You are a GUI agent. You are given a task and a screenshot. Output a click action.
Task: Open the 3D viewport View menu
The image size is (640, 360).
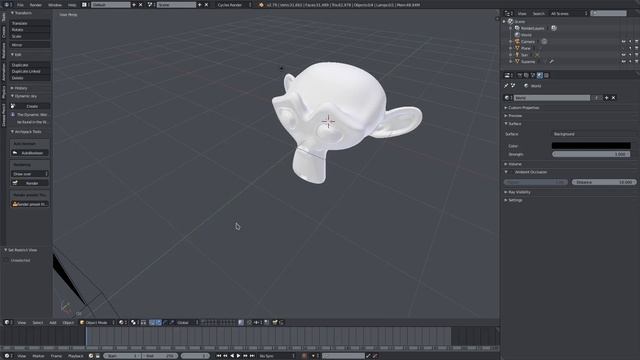[21, 322]
